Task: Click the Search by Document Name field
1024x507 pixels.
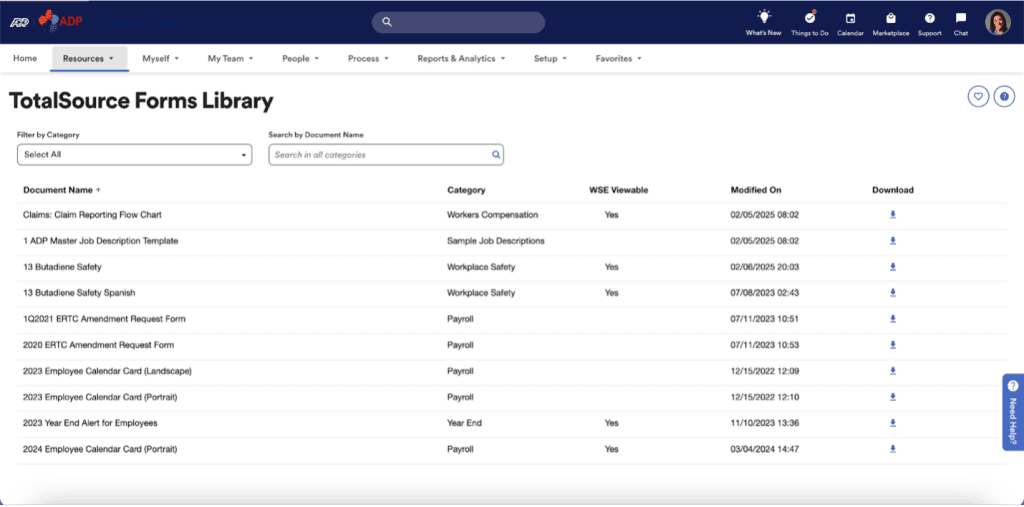Action: [x=380, y=155]
